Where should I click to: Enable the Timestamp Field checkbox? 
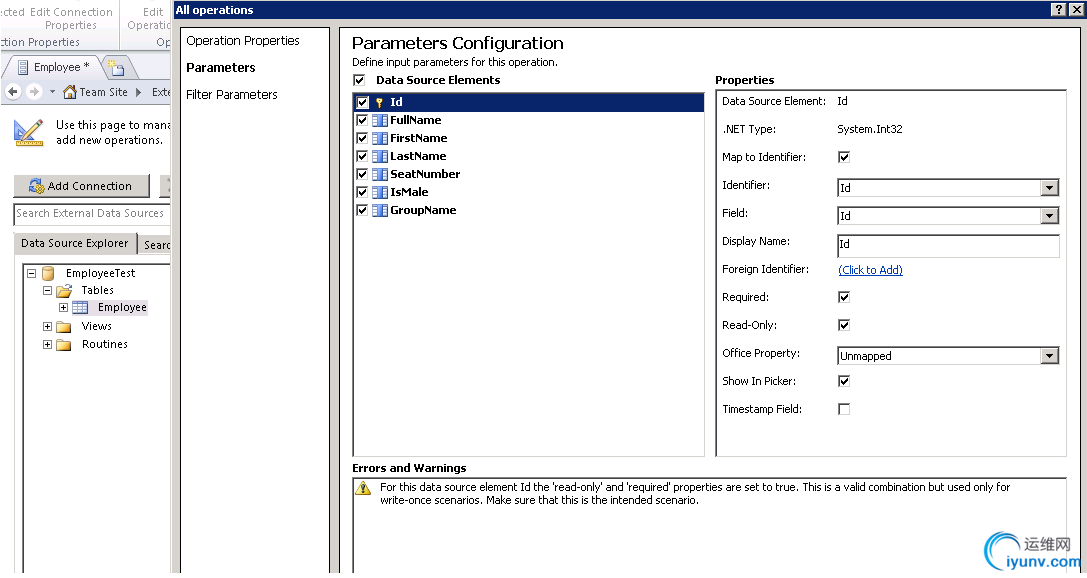pyautogui.click(x=844, y=409)
